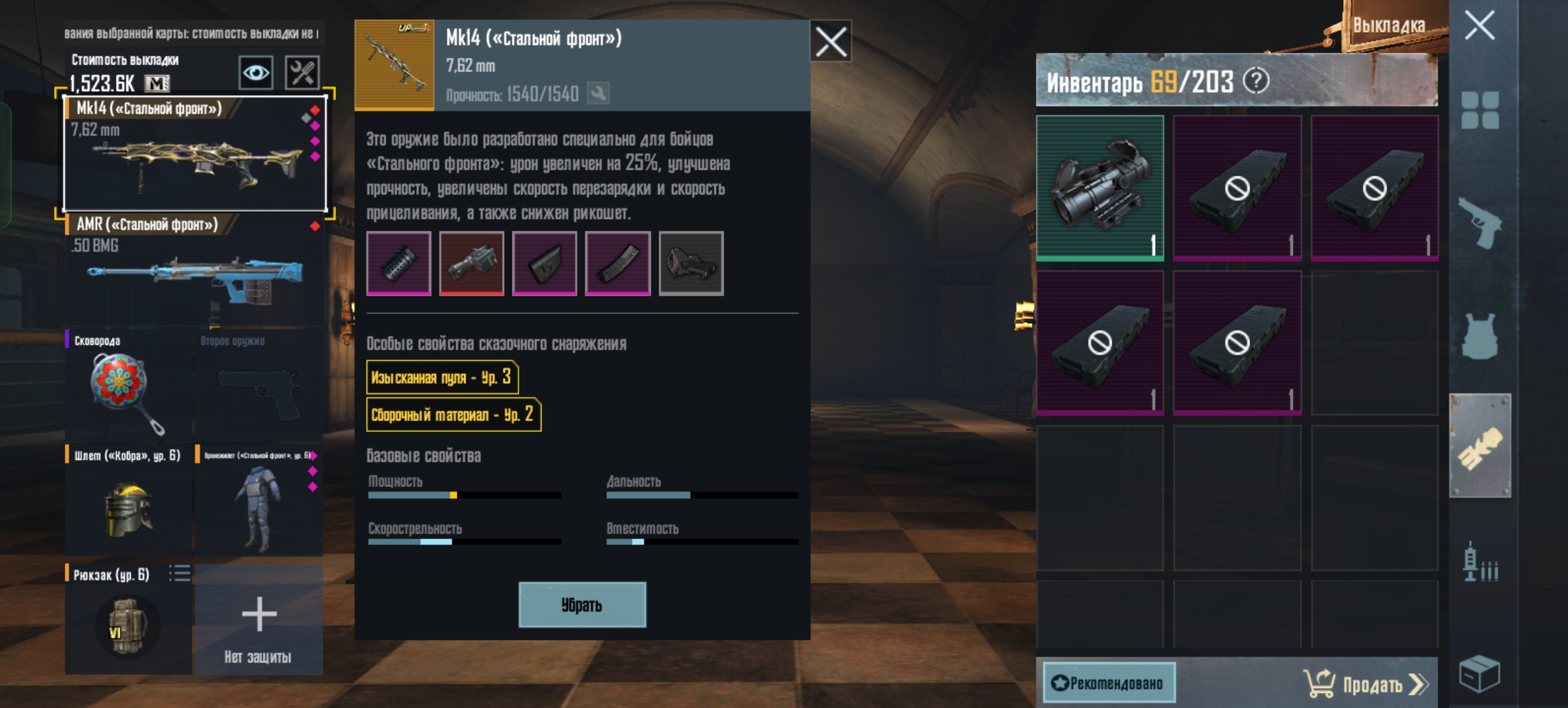The image size is (1568, 708).
Task: Select the red-bordered scope attachment slot
Action: click(471, 264)
